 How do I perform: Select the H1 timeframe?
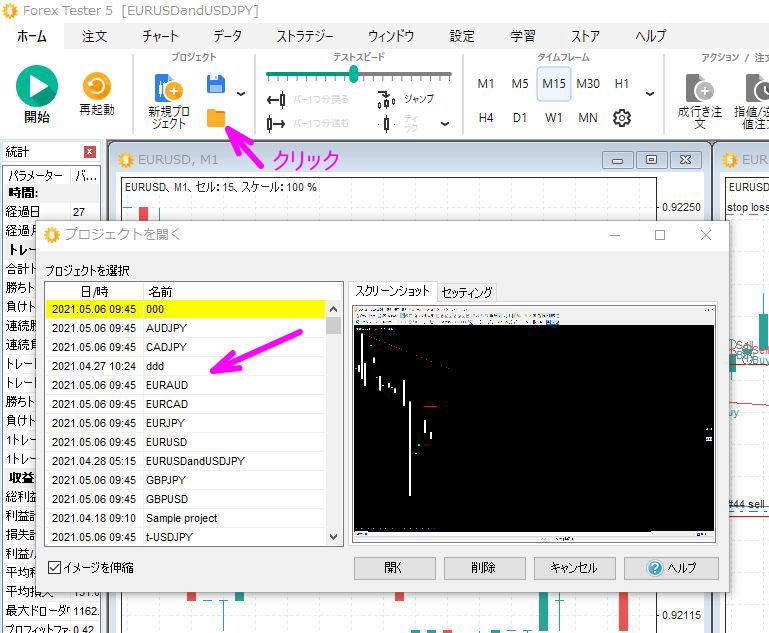point(621,84)
